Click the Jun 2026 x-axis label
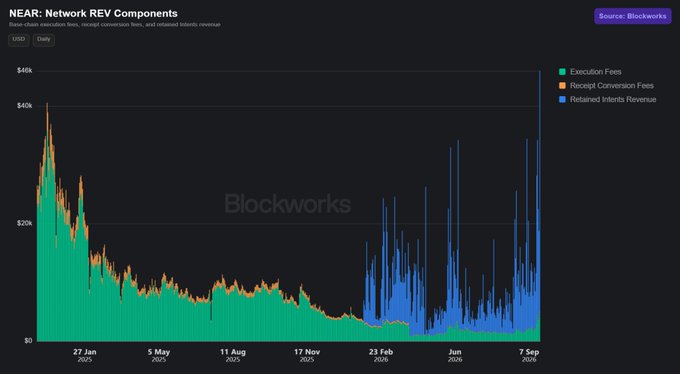 (x=455, y=355)
